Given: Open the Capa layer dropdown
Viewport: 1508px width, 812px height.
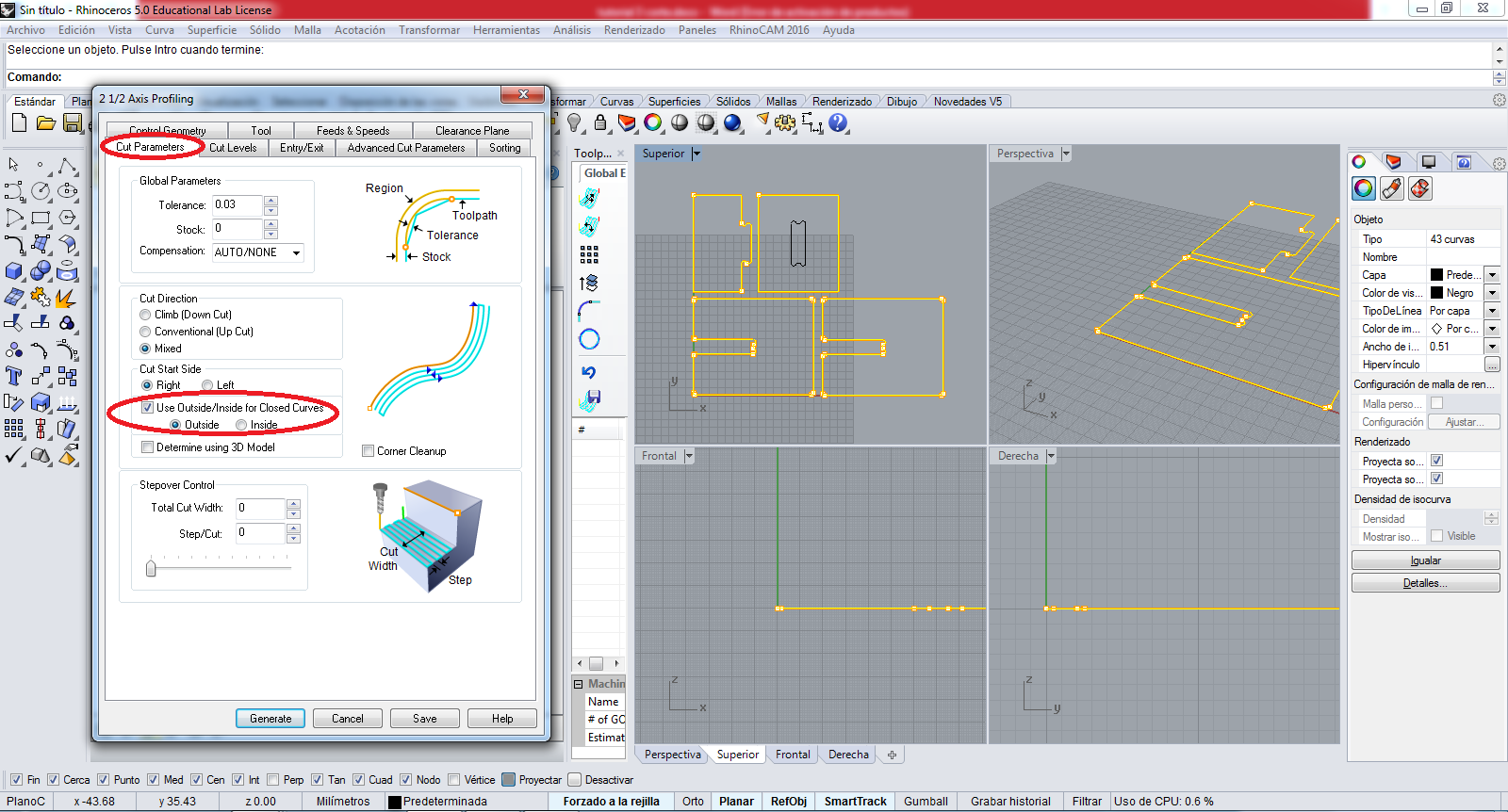Looking at the screenshot, I should (x=1492, y=275).
